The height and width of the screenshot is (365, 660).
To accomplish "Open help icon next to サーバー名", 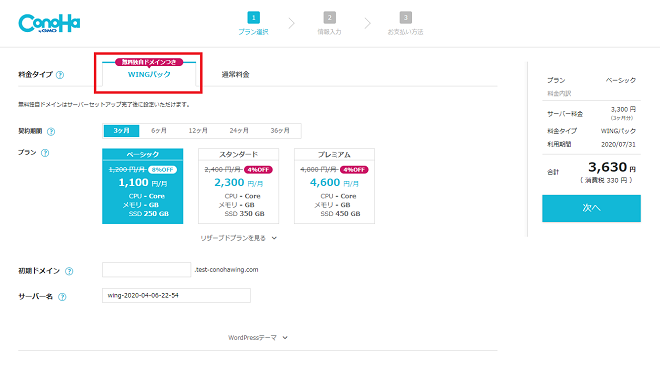I will [62, 297].
